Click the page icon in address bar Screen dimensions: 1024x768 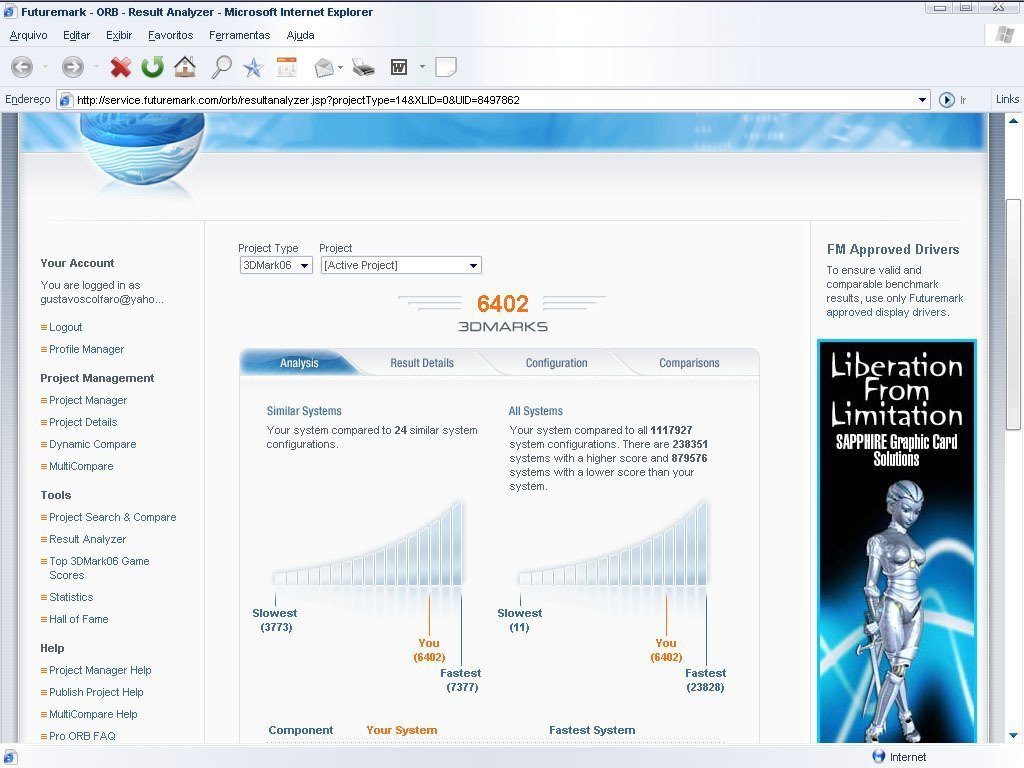[x=65, y=100]
